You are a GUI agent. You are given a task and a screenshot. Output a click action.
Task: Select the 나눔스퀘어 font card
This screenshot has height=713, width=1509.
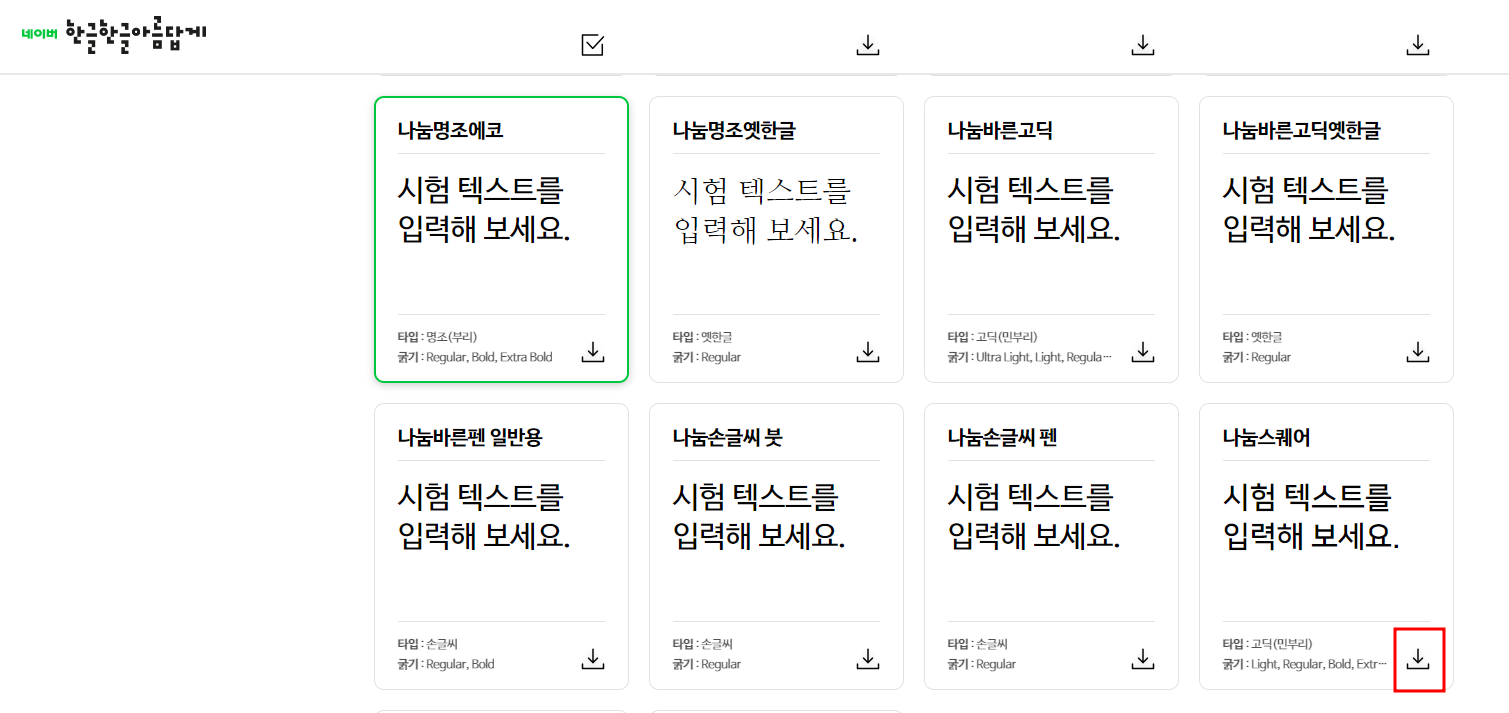(x=1326, y=547)
